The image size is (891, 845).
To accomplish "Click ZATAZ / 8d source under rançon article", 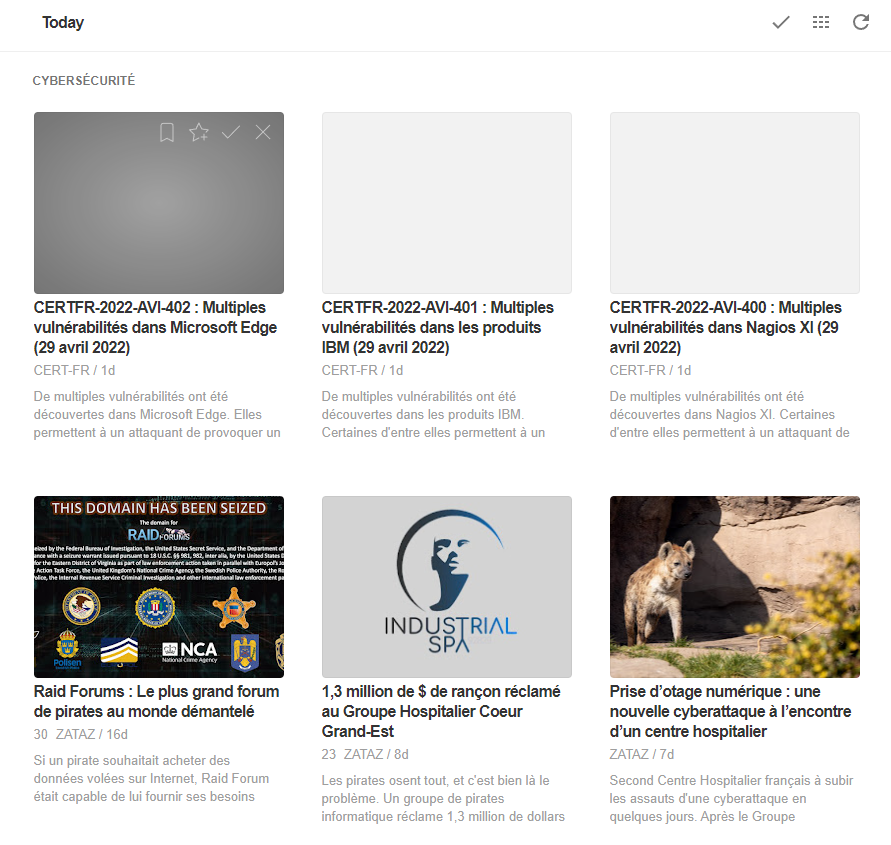I will 376,754.
